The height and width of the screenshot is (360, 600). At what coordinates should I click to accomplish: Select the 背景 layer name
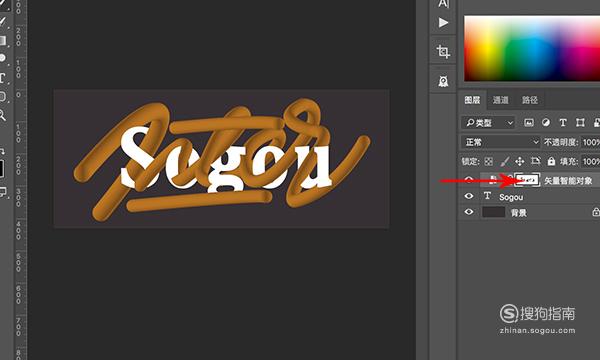(519, 213)
